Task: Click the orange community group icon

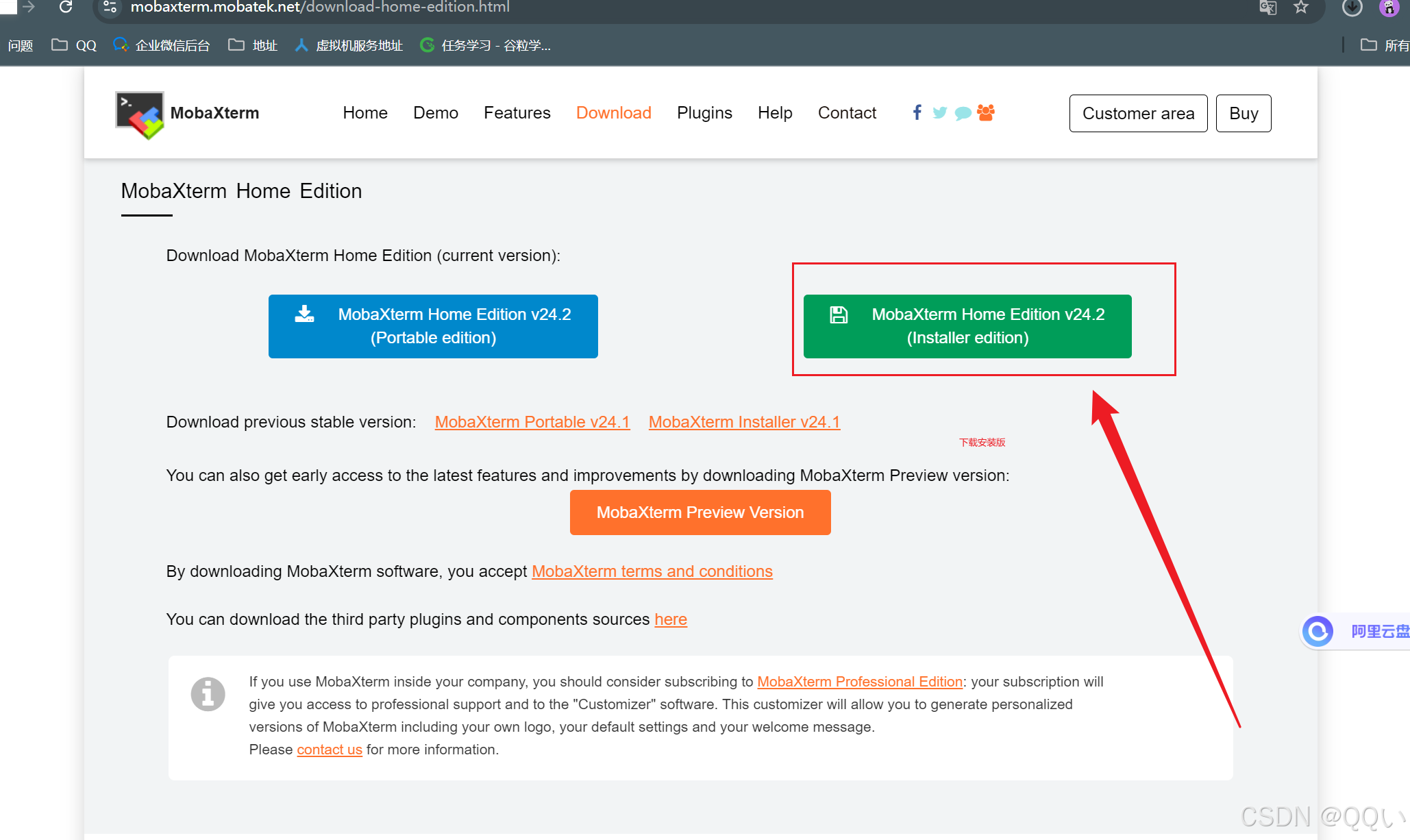Action: tap(986, 112)
